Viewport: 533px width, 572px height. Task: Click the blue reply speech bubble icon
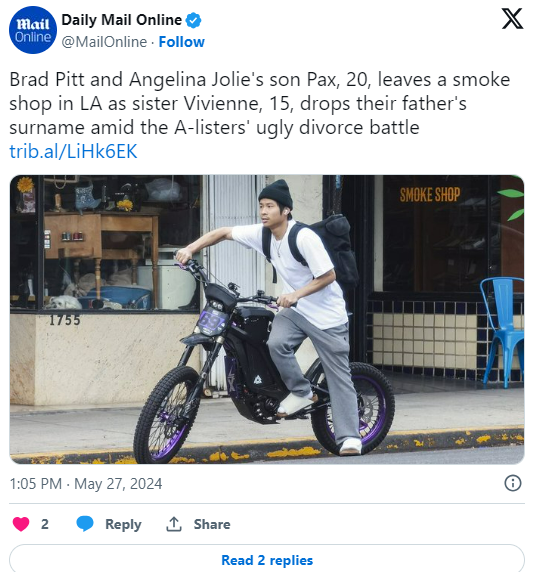[85, 524]
